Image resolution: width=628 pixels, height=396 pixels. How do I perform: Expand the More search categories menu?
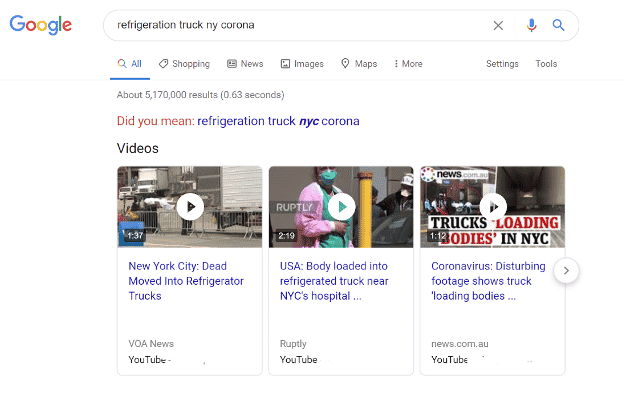pos(408,64)
